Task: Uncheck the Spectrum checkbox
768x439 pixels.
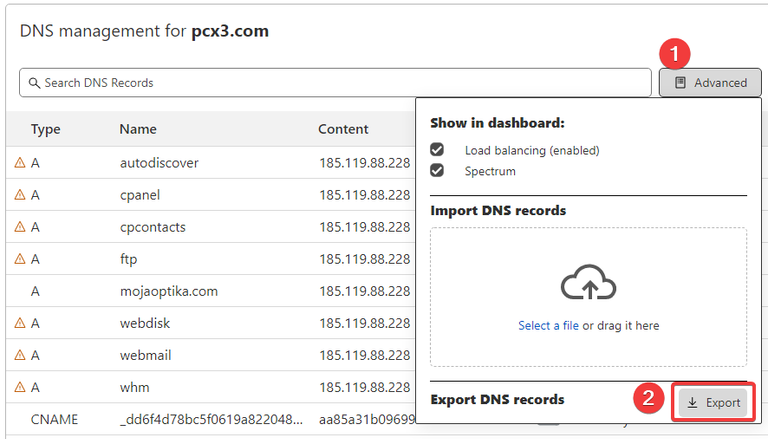Action: (x=437, y=171)
